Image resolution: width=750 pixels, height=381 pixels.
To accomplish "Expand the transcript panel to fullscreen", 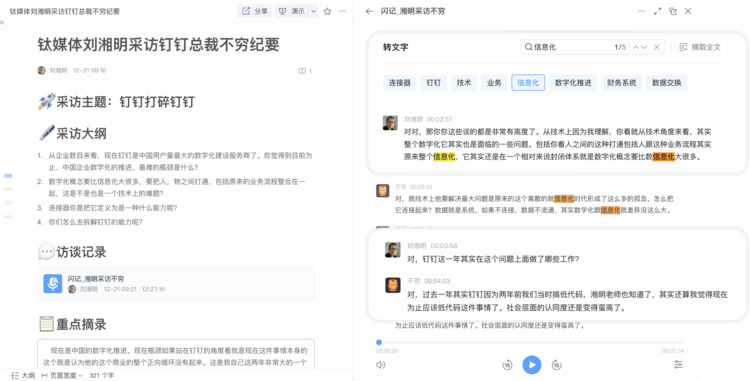I will (x=658, y=11).
